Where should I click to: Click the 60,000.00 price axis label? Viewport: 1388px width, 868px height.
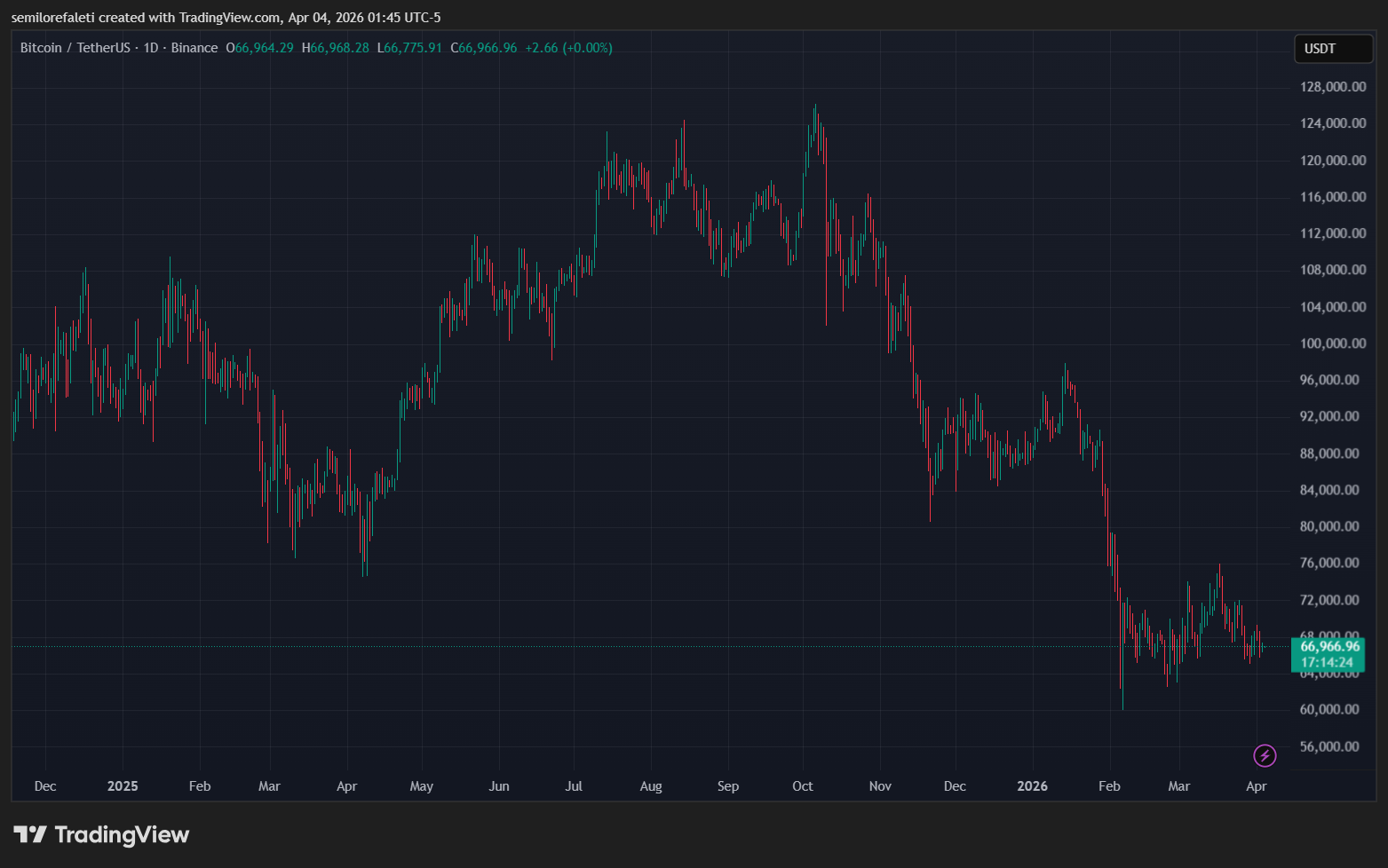(1329, 709)
